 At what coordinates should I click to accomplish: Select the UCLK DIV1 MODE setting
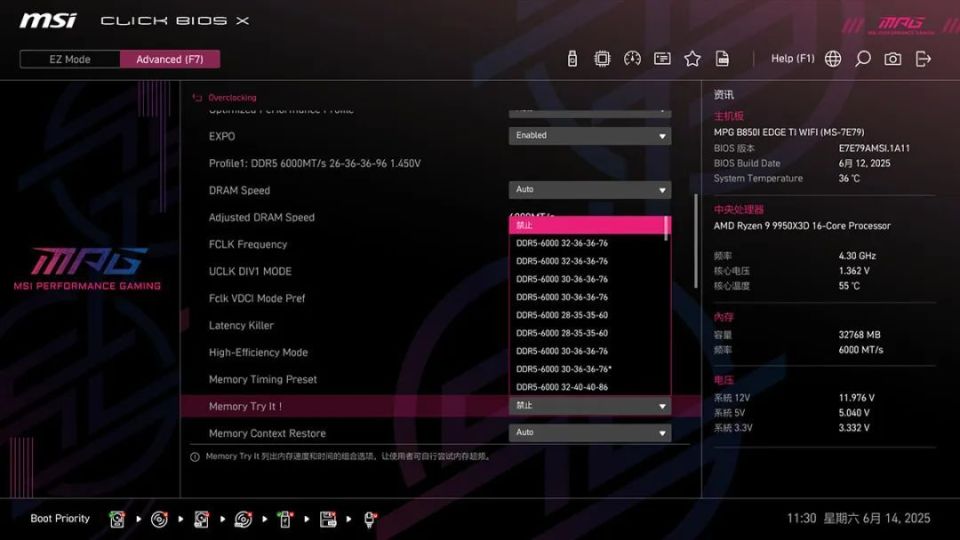[x=250, y=271]
